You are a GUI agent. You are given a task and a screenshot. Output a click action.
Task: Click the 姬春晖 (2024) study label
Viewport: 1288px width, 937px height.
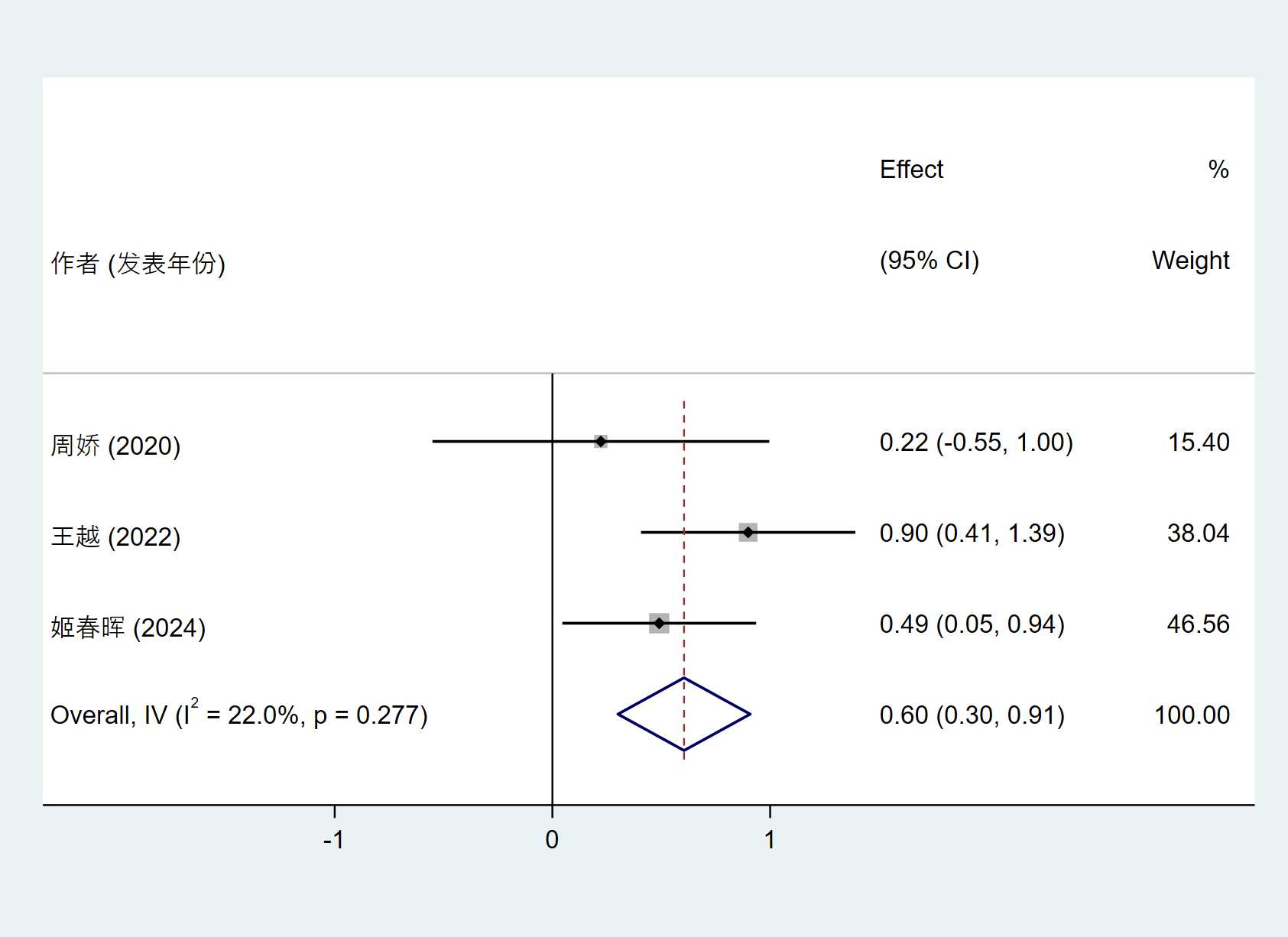click(x=128, y=627)
